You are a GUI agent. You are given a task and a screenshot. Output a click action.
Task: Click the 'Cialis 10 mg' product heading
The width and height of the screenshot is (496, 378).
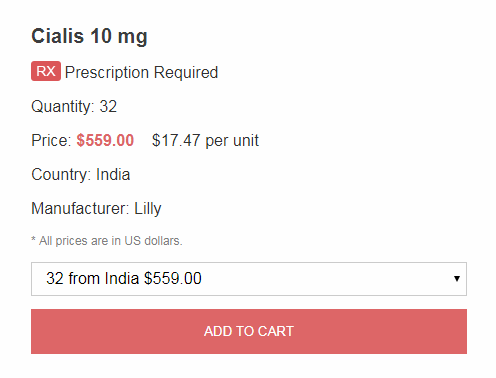89,36
